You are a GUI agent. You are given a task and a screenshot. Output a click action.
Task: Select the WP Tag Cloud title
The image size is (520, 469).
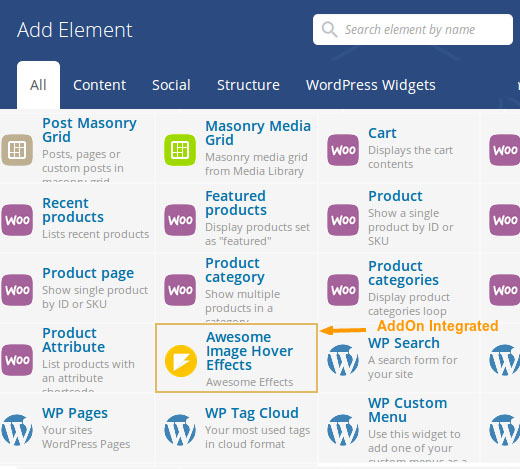pos(252,413)
